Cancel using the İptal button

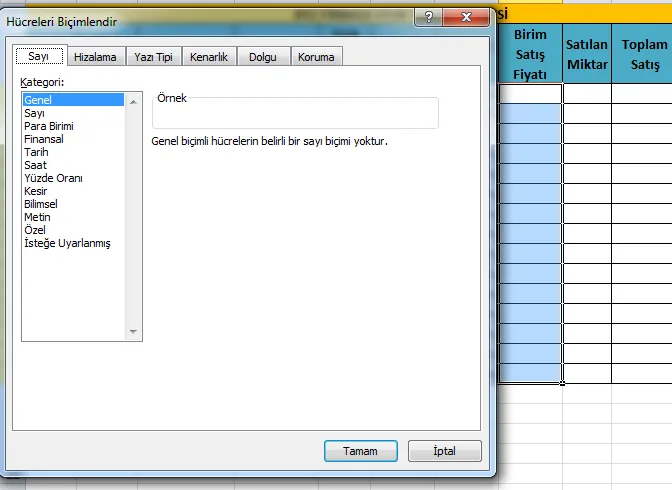pos(444,451)
